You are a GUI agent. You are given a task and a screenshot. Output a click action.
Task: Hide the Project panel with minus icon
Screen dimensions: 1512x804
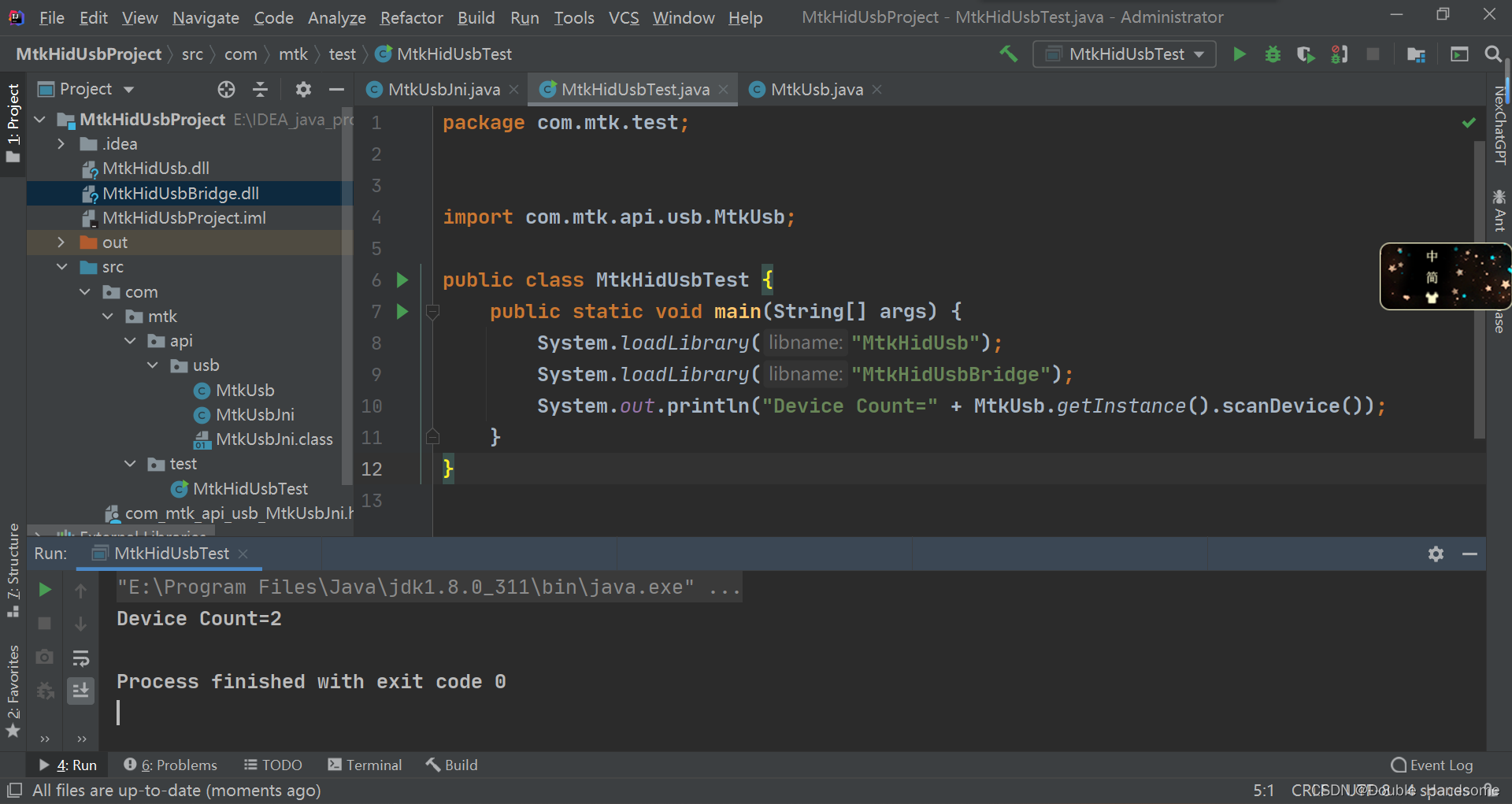(x=336, y=89)
